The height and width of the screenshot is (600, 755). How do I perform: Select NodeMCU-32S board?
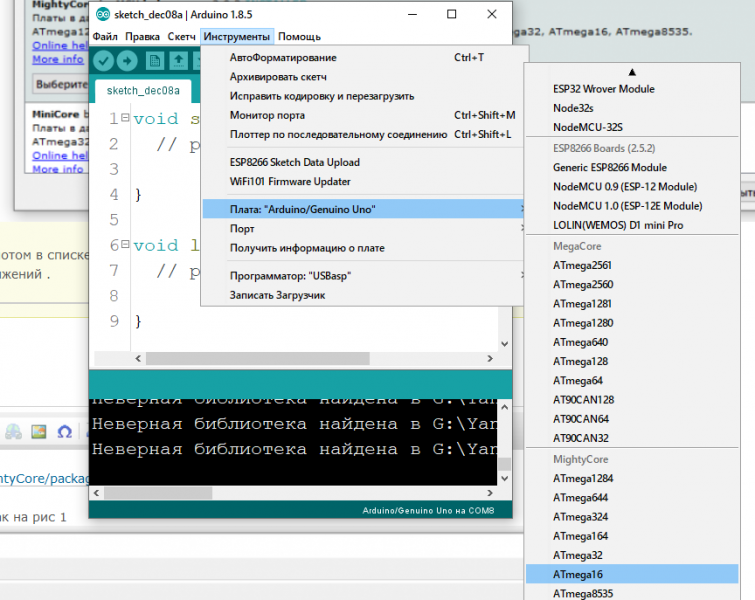coord(632,127)
